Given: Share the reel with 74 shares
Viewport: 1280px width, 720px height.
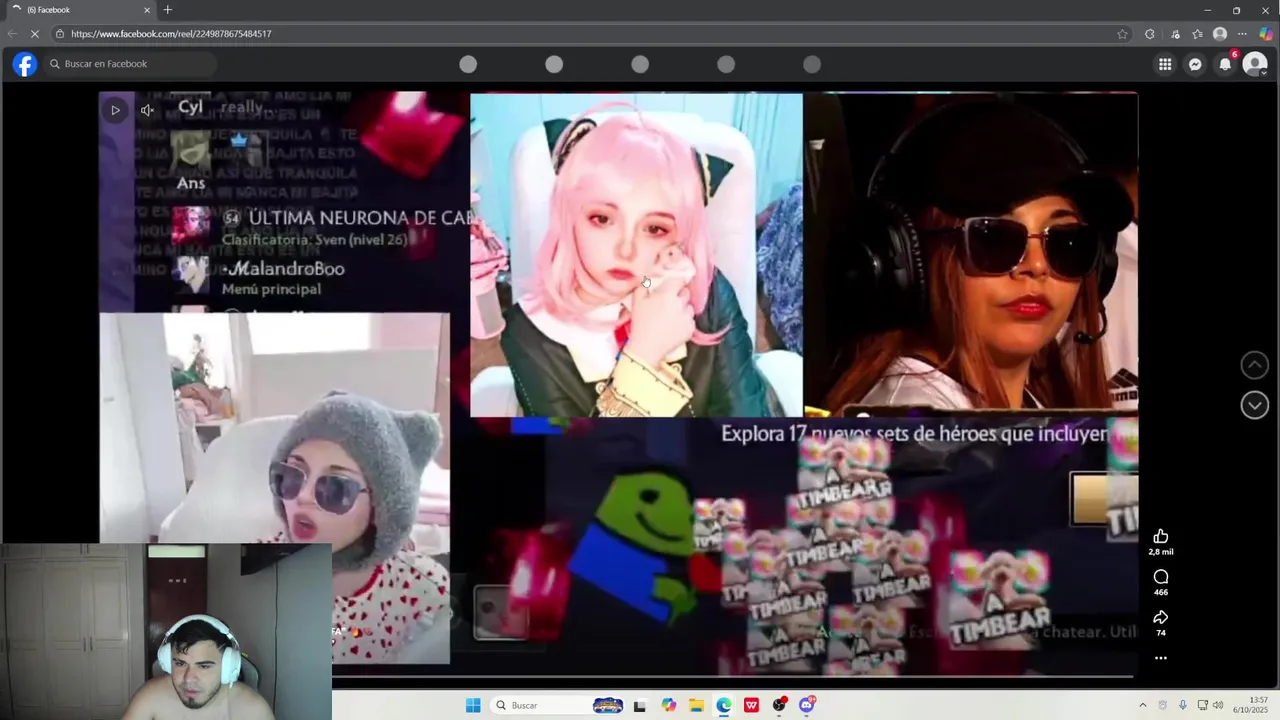Looking at the screenshot, I should (1161, 617).
